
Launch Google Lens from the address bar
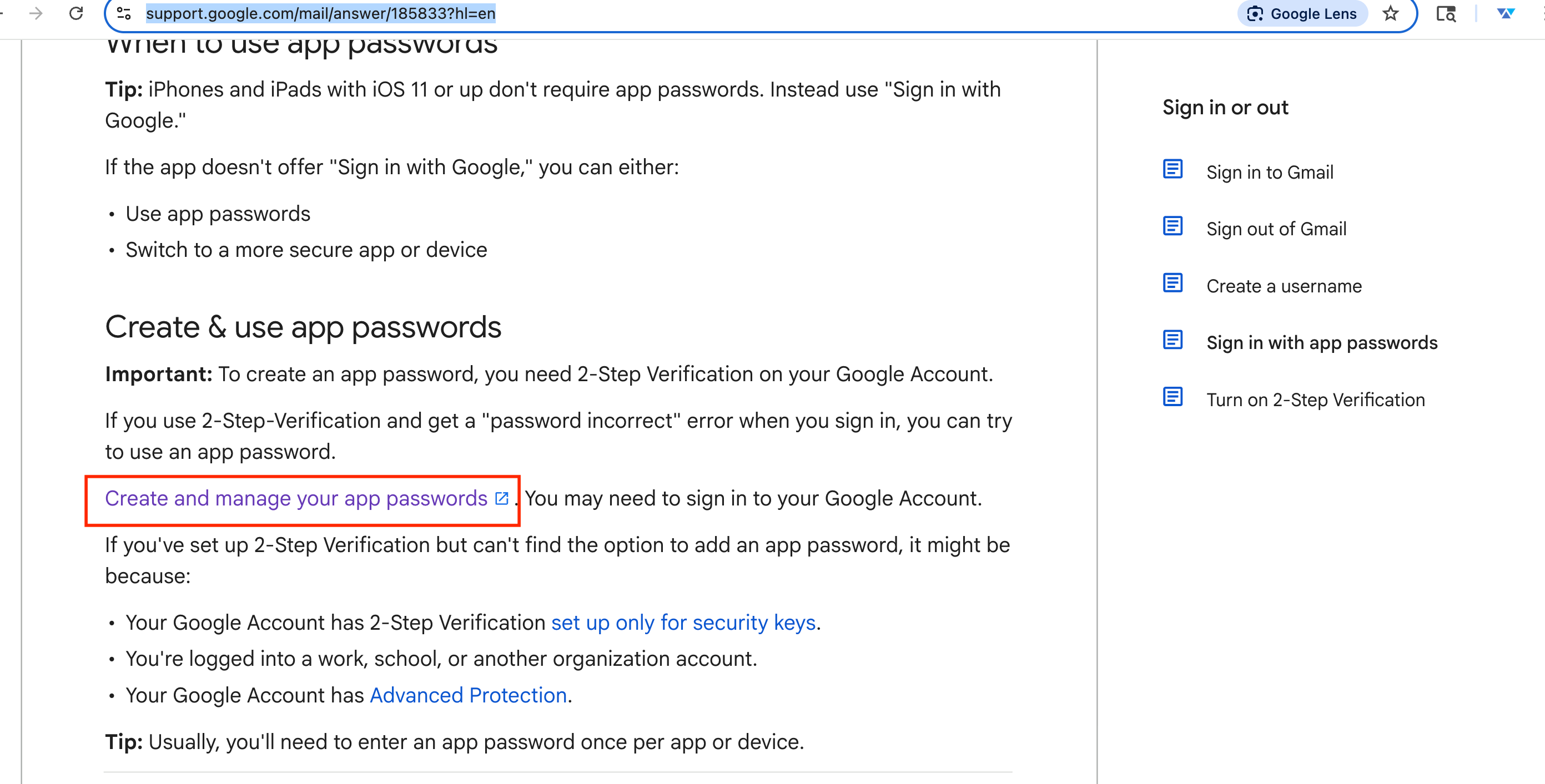[x=1301, y=13]
